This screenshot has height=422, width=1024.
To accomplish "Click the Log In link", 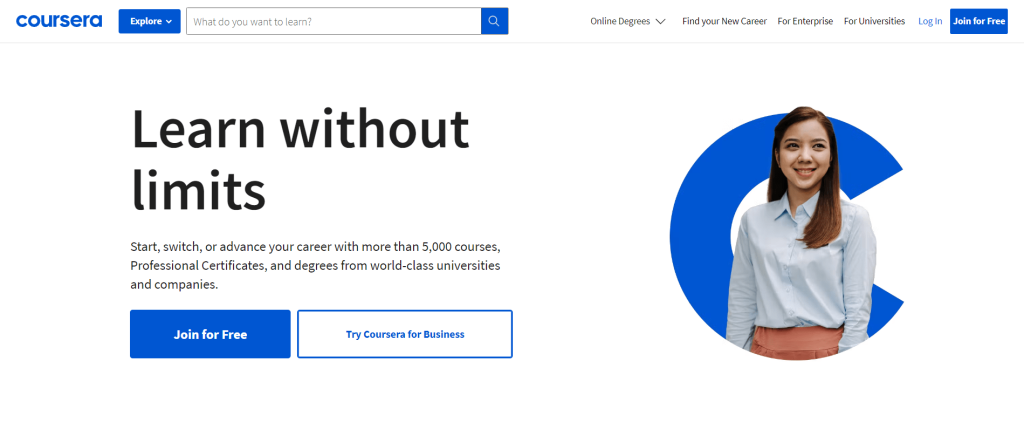I will pos(930,21).
